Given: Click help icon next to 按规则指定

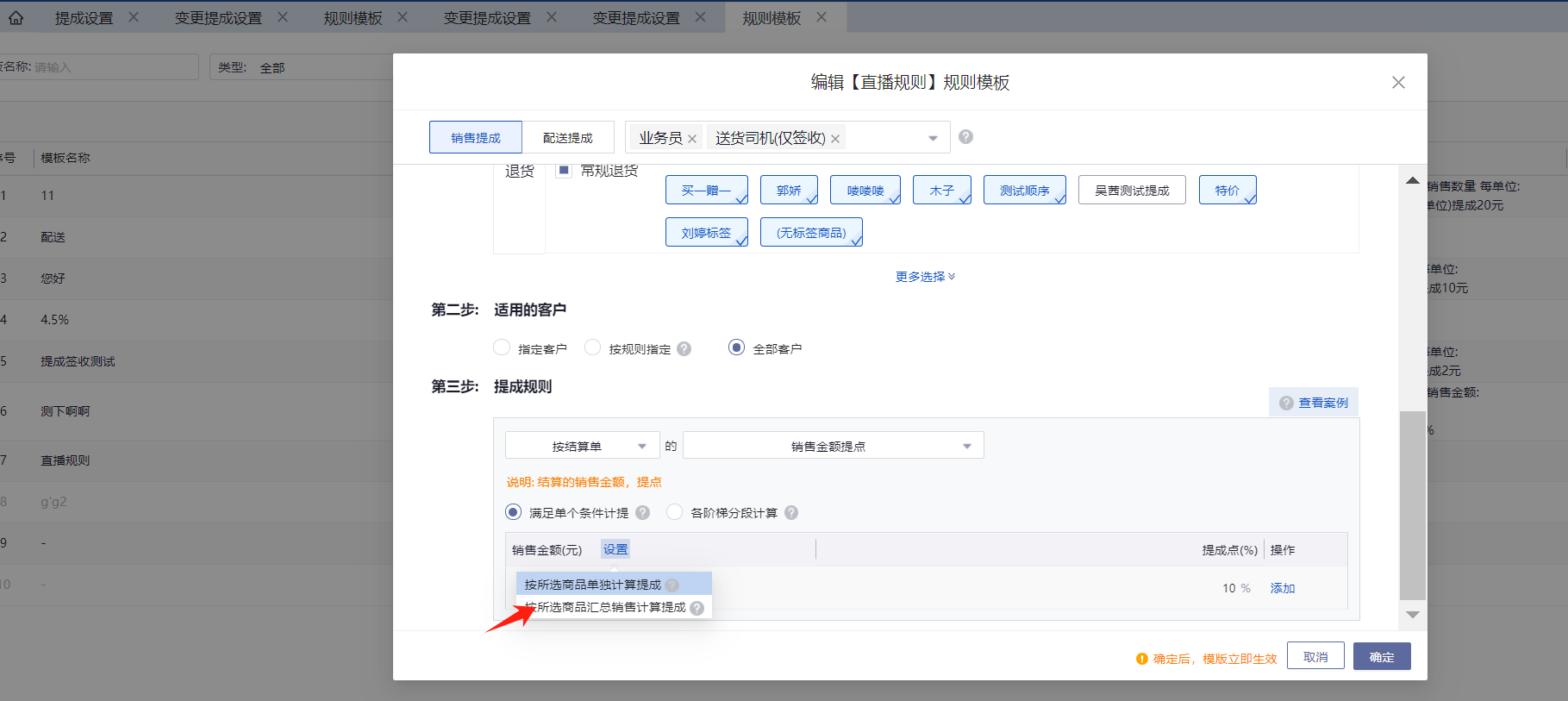Looking at the screenshot, I should [x=684, y=349].
